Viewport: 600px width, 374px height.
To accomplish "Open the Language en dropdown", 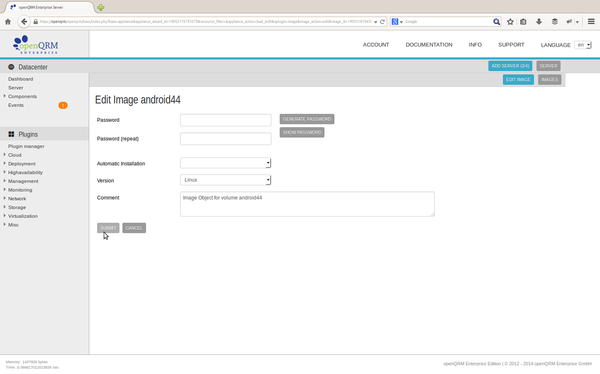I will (x=583, y=45).
